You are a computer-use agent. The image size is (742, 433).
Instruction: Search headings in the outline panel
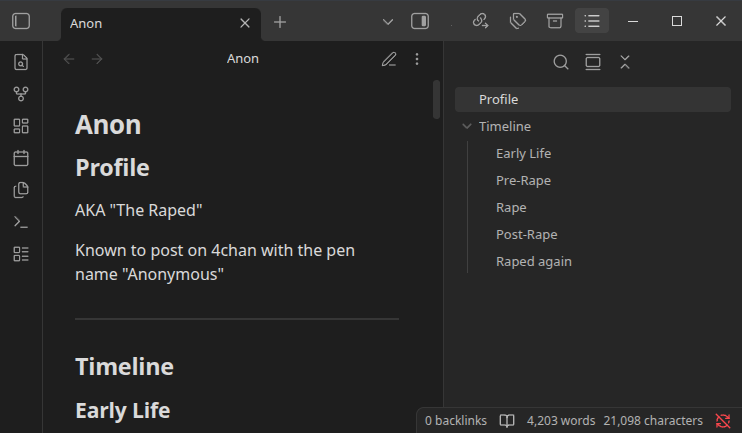click(x=561, y=62)
